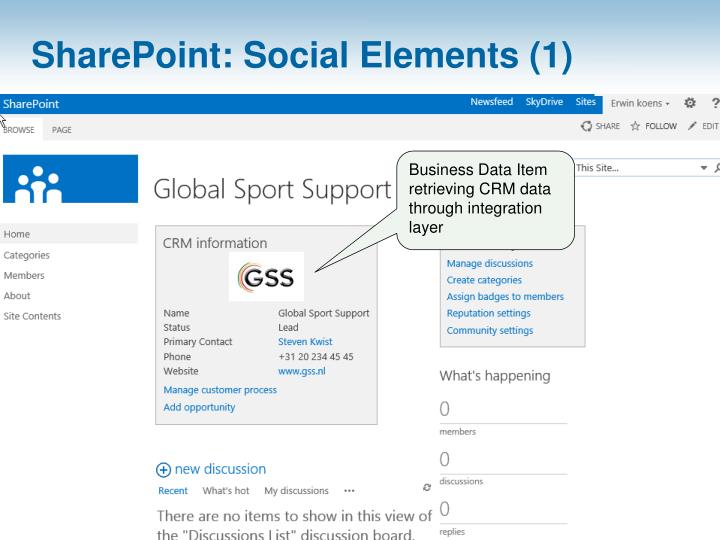The image size is (720, 540).
Task: Click the Follow star icon
Action: pyautogui.click(x=635, y=126)
